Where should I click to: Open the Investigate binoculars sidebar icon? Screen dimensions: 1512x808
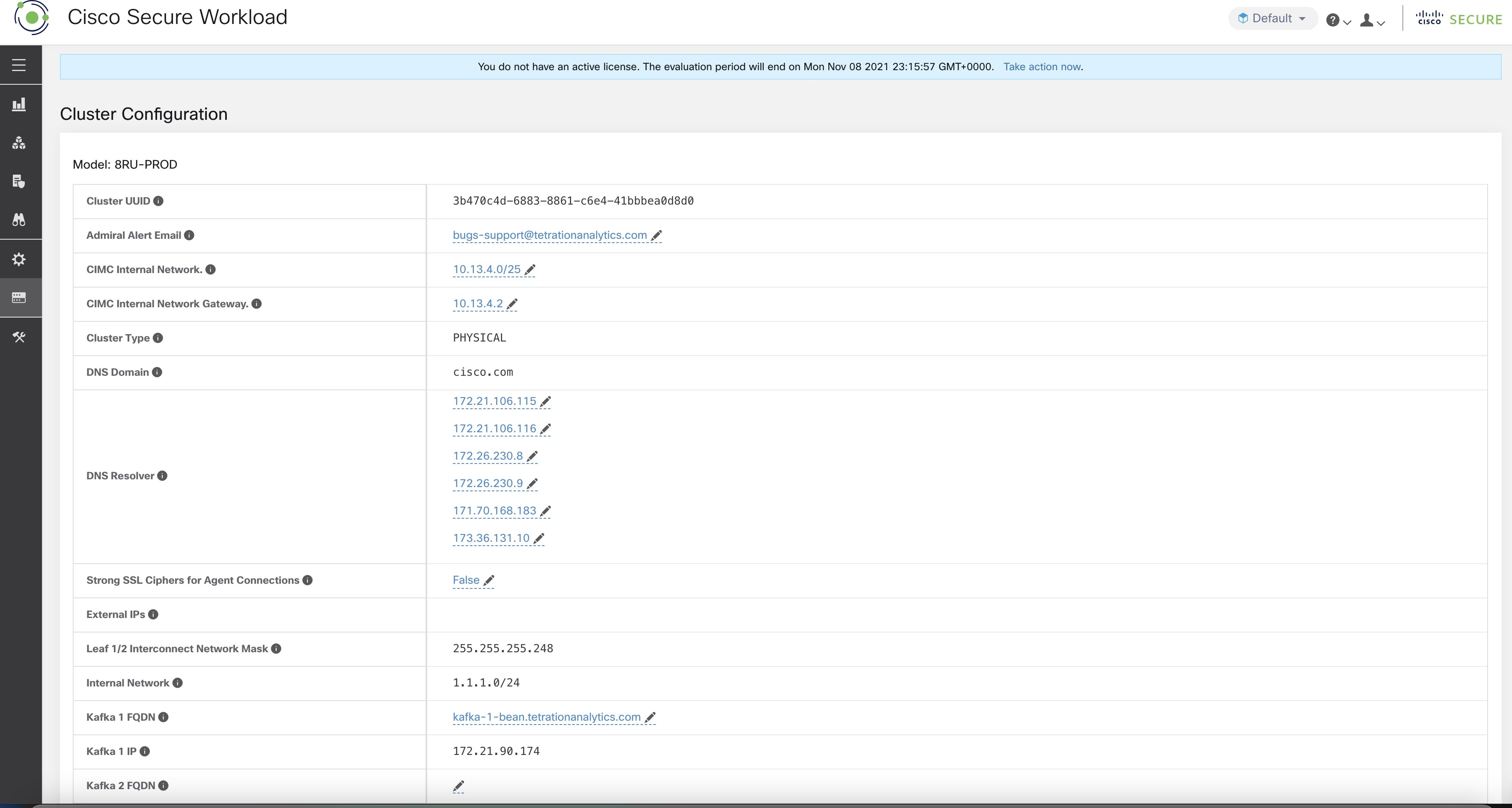click(19, 220)
